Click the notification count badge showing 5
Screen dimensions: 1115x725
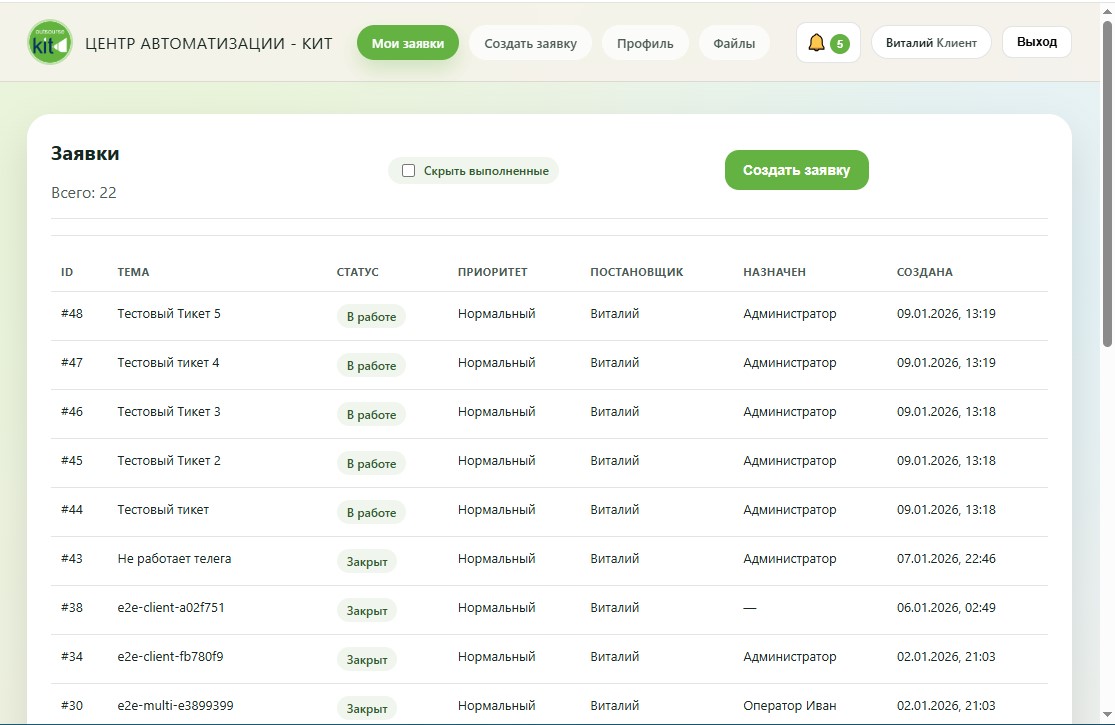pyautogui.click(x=840, y=44)
